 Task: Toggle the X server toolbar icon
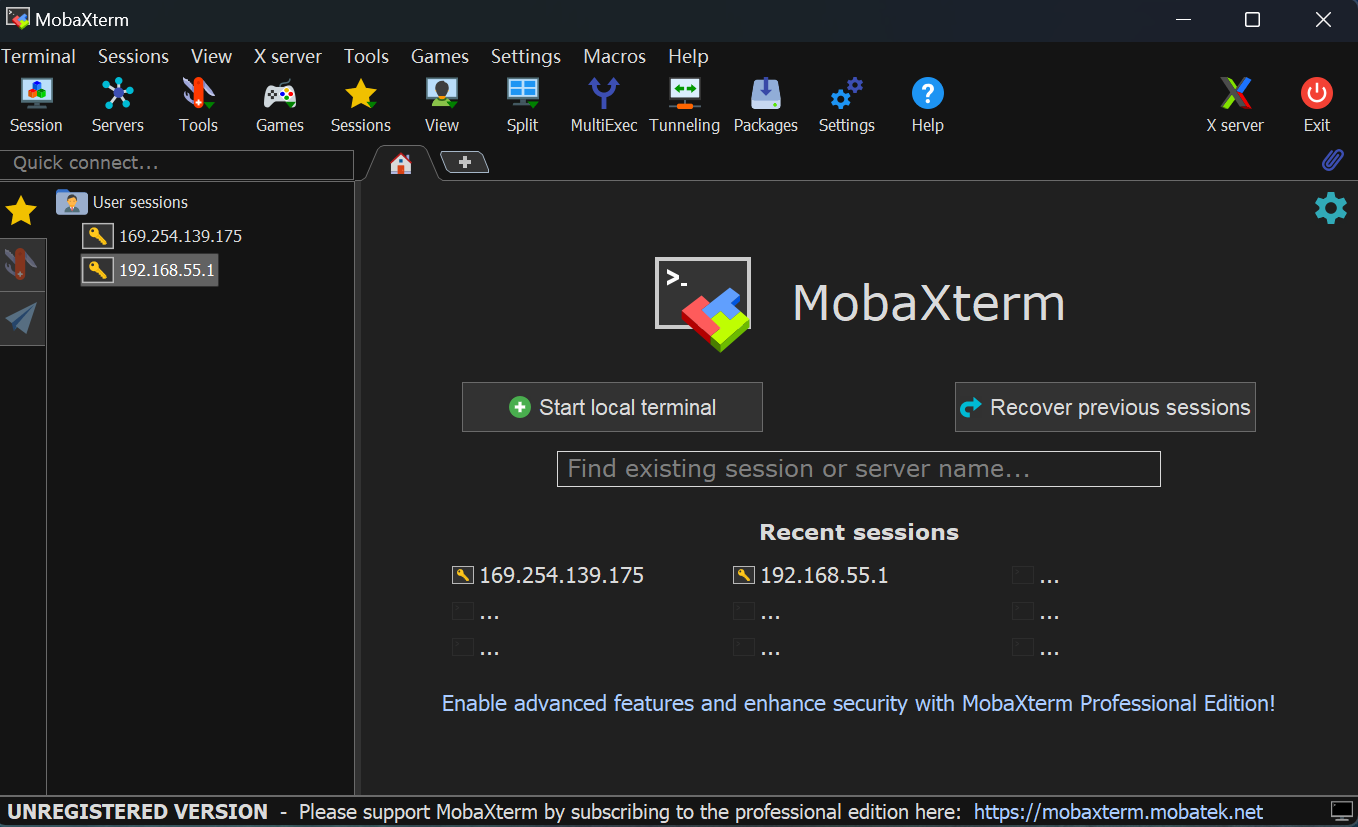1235,105
